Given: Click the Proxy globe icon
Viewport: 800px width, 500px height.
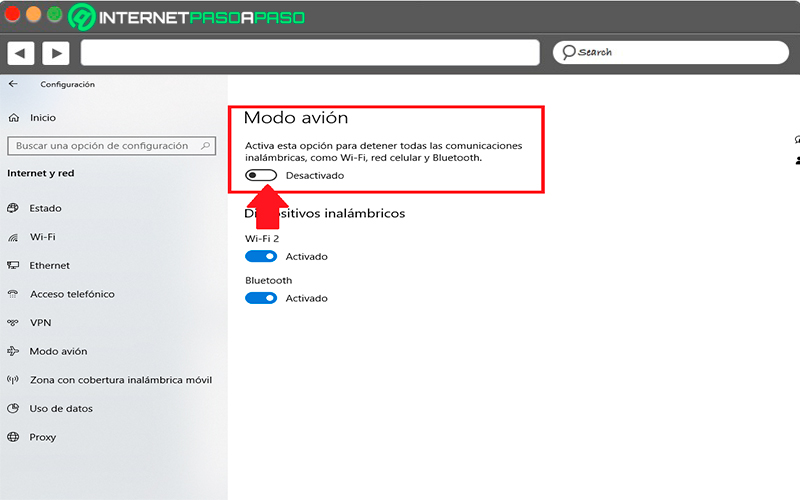Looking at the screenshot, I should pyautogui.click(x=13, y=437).
